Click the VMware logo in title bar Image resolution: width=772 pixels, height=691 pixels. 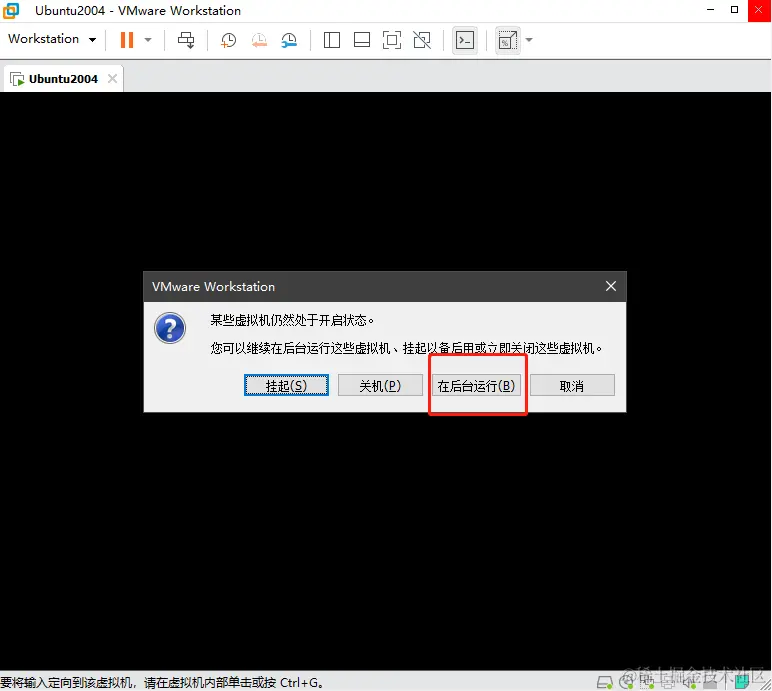pos(11,10)
